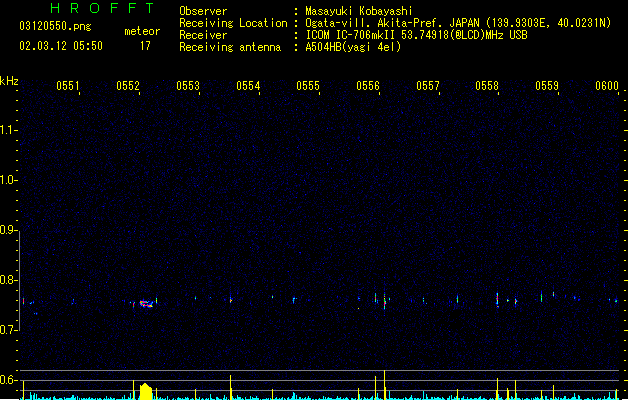Viewport: 629px width, 400px height.
Task: Click the 0553 time marker
Action: click(188, 86)
